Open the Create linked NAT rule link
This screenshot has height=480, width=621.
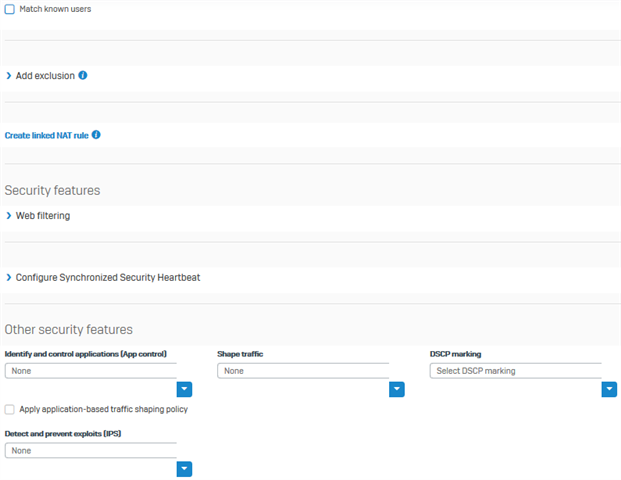pyautogui.click(x=47, y=135)
